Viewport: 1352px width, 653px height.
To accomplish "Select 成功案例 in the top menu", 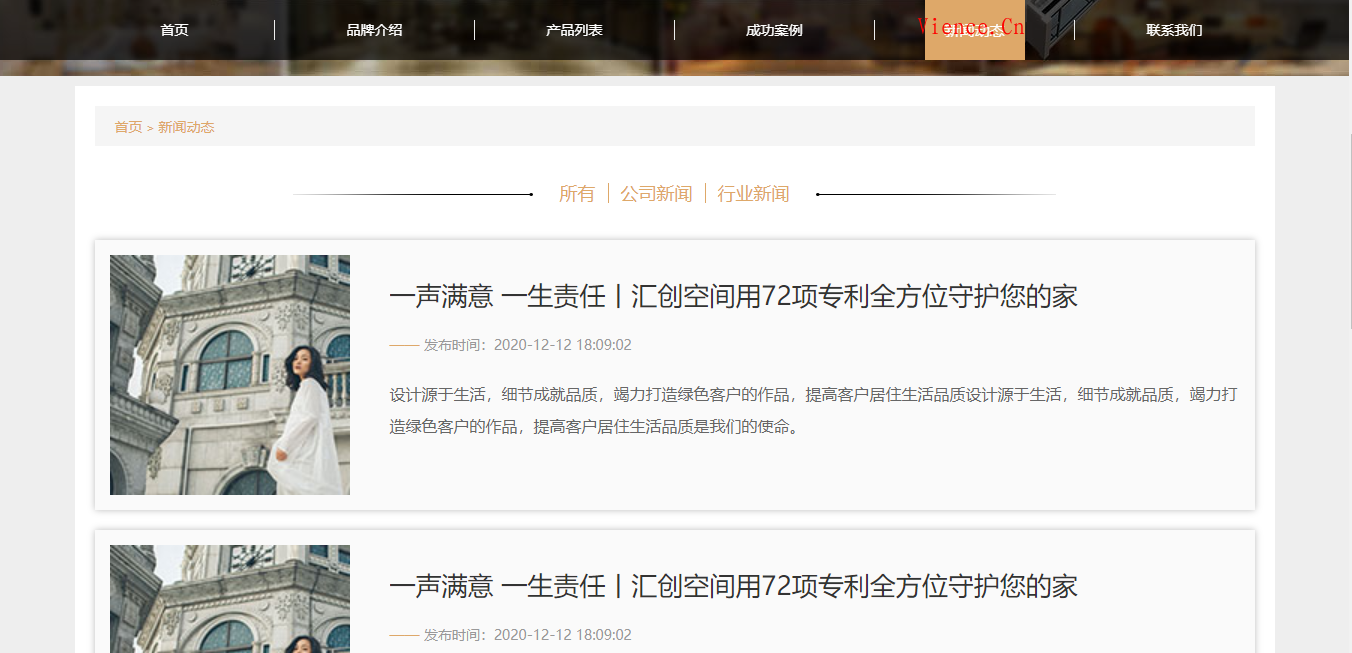I will 774,30.
